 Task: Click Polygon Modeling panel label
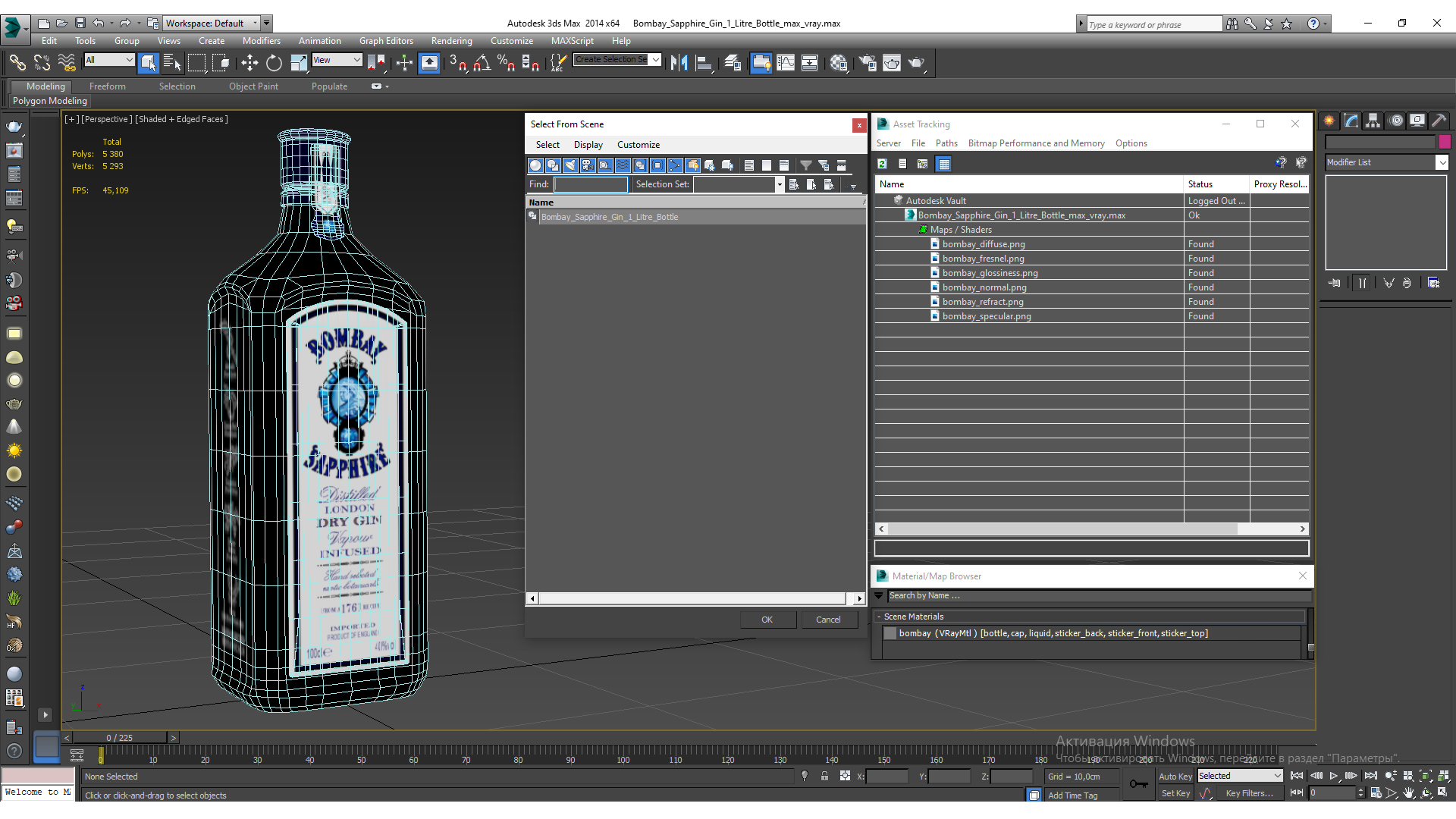[50, 101]
